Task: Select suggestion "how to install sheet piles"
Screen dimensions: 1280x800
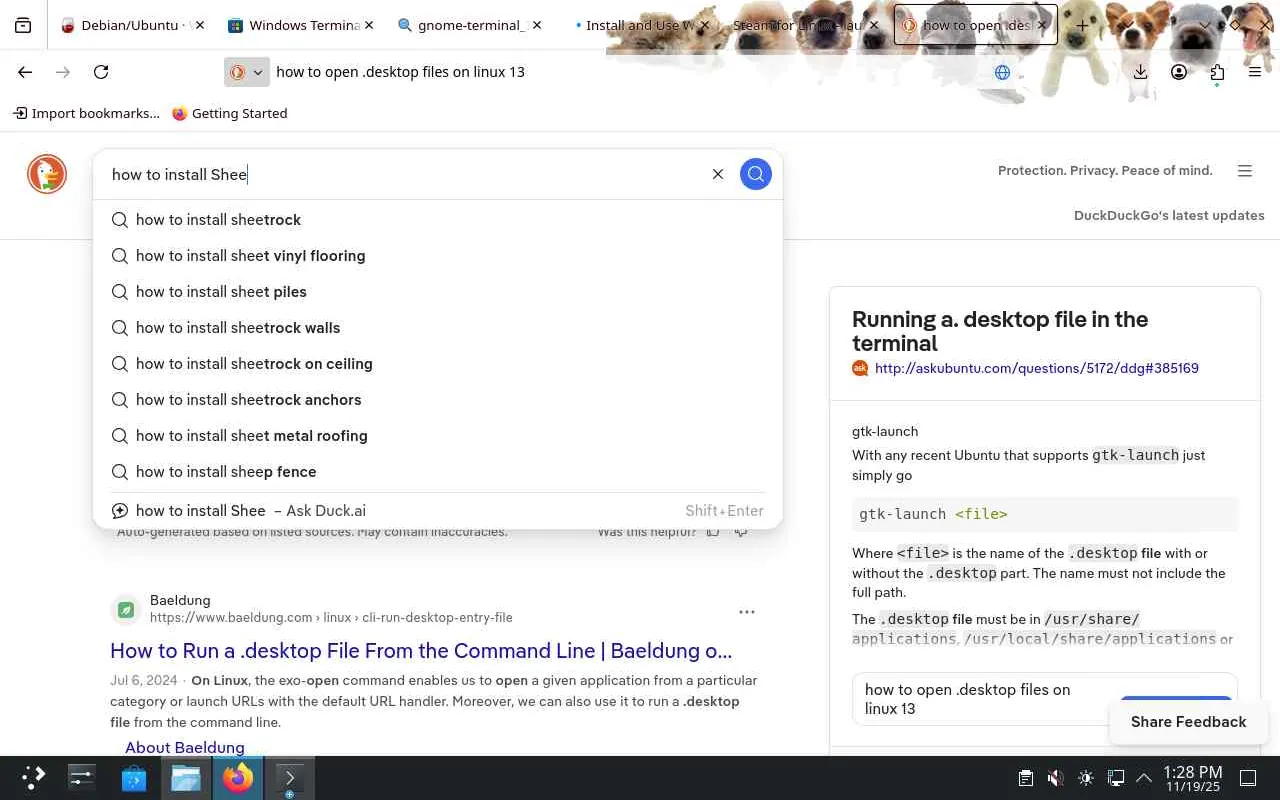Action: pos(438,292)
